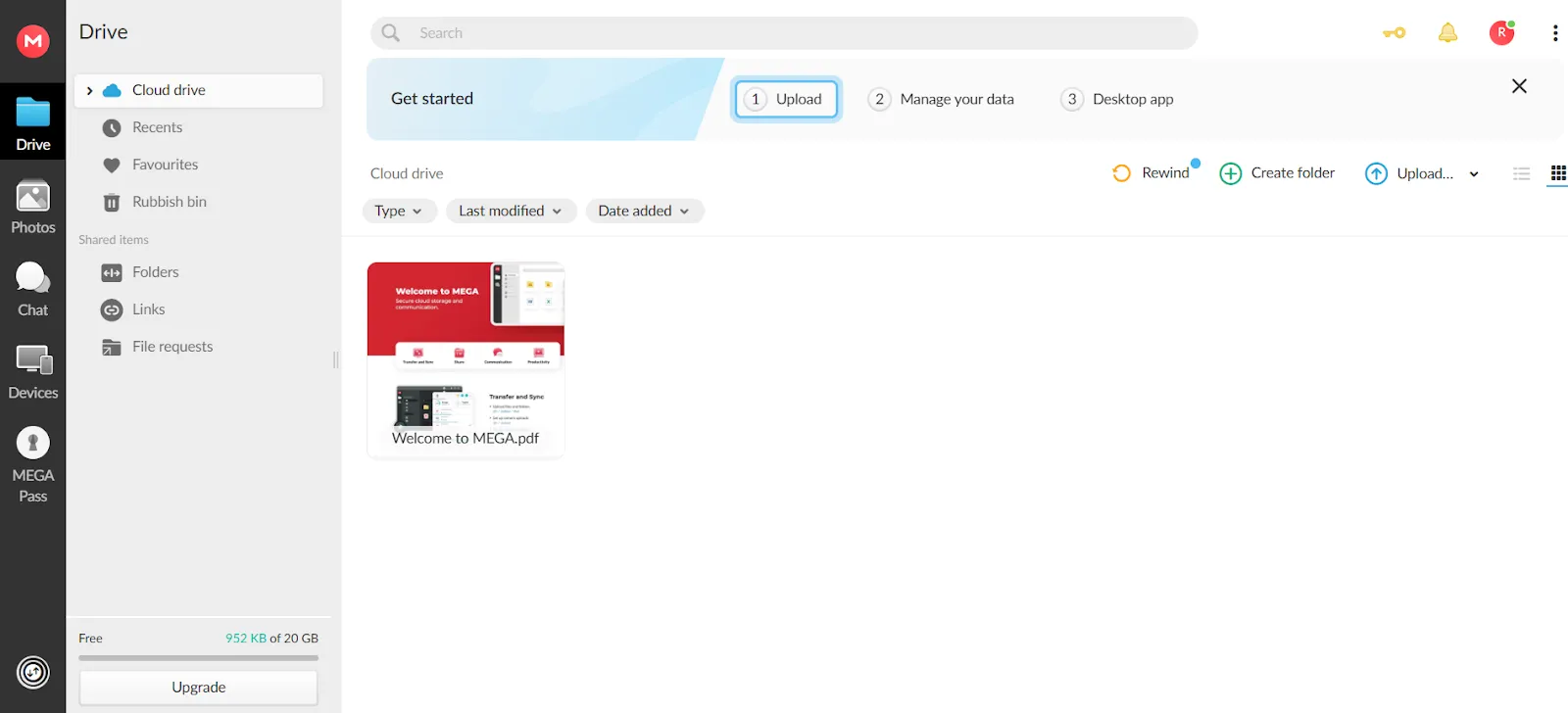Open the Chat section
The height and width of the screenshot is (713, 1568).
pyautogui.click(x=32, y=290)
